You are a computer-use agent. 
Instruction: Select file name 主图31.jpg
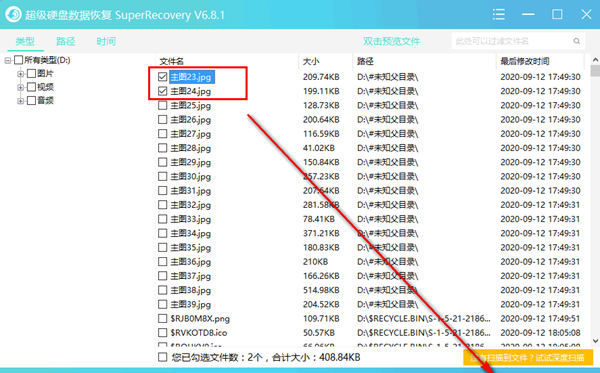point(191,191)
